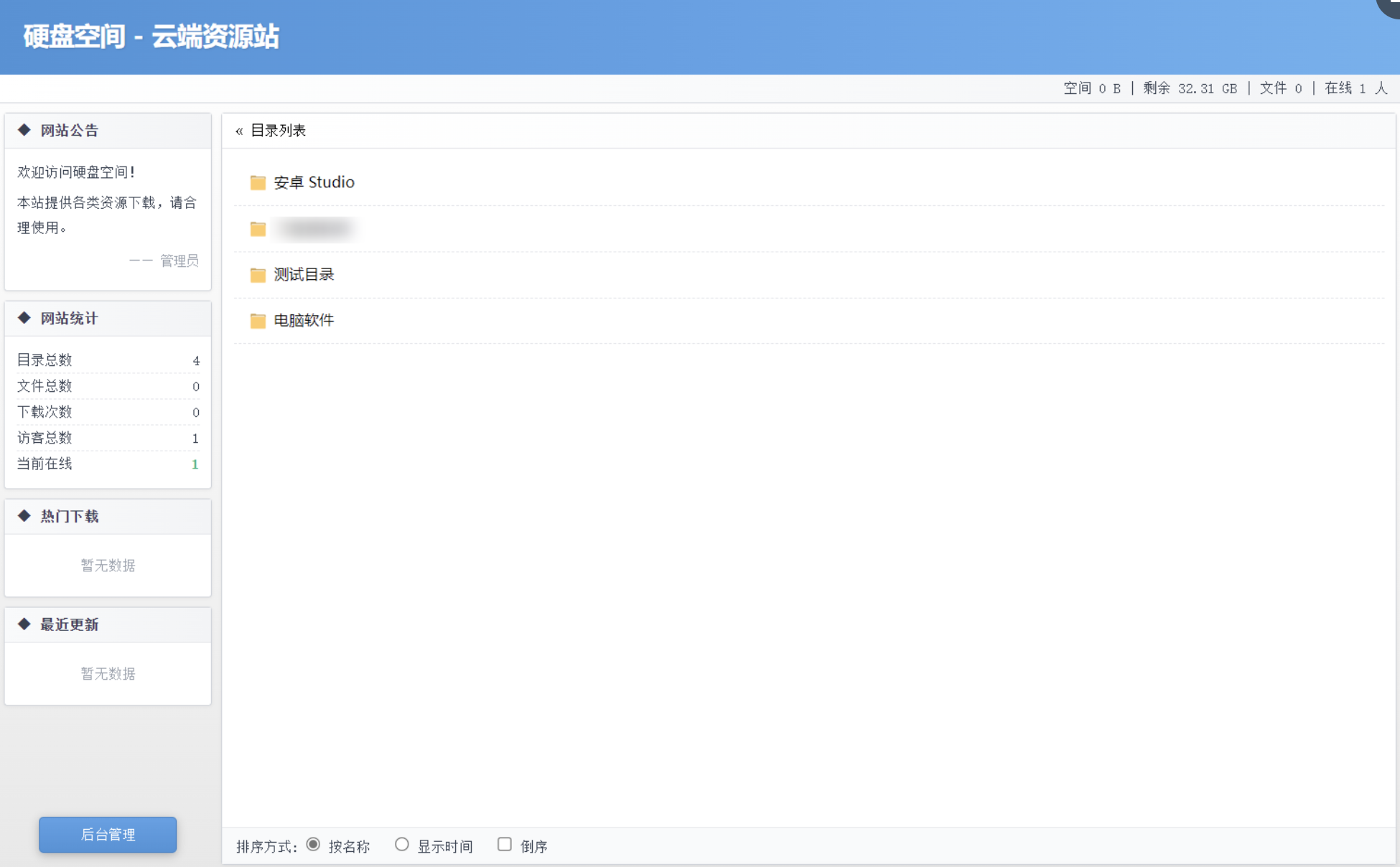Click the 目录列表 heading
This screenshot has width=1400, height=867.
pyautogui.click(x=278, y=131)
